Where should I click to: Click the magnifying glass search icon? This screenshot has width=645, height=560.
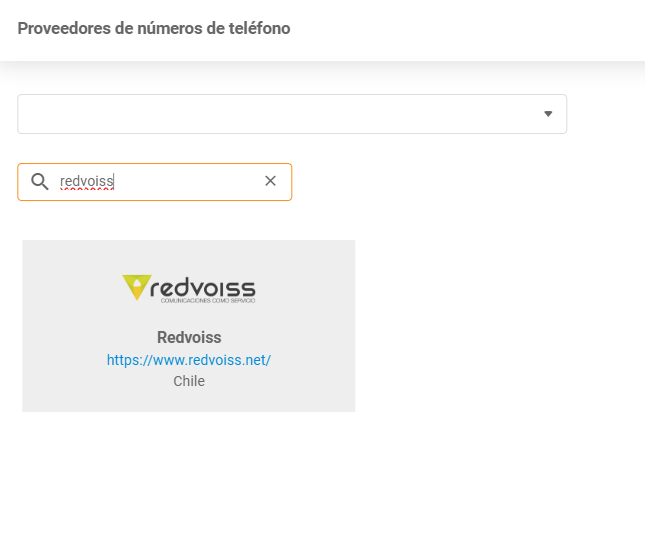coord(40,182)
